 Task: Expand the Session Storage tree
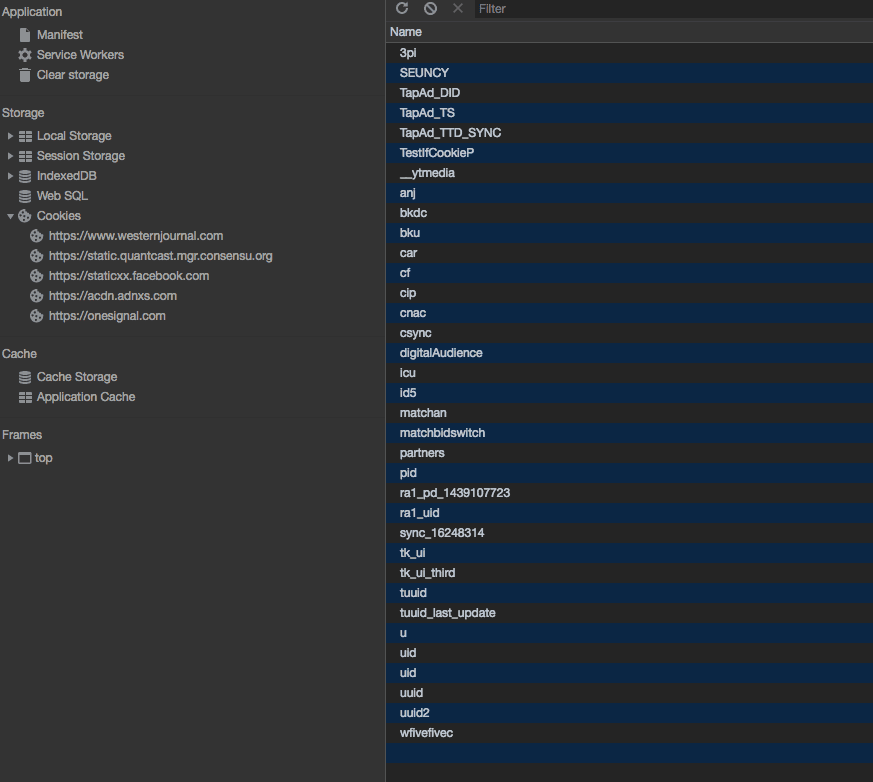tap(10, 156)
